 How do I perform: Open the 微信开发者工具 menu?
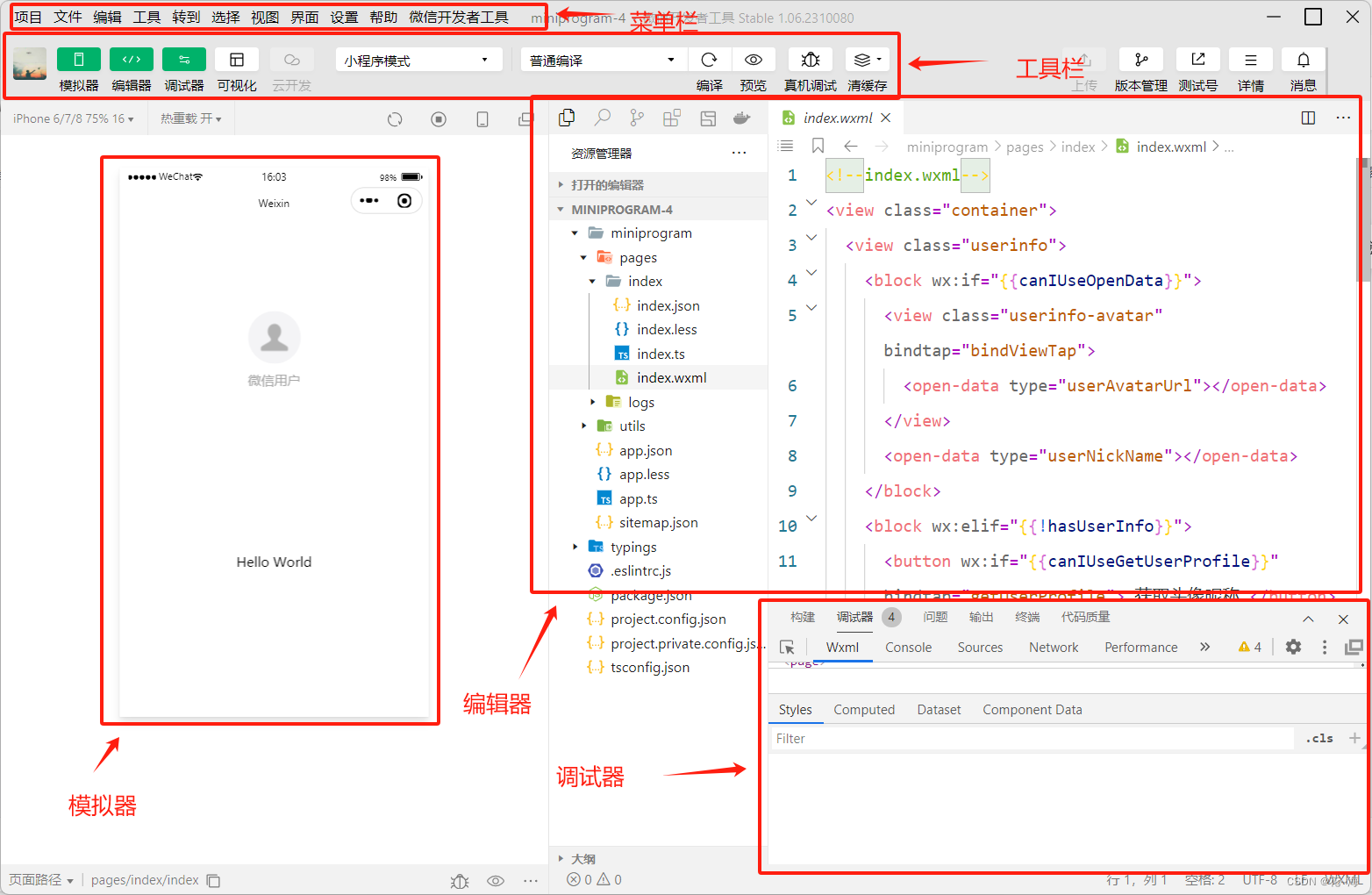click(x=459, y=18)
